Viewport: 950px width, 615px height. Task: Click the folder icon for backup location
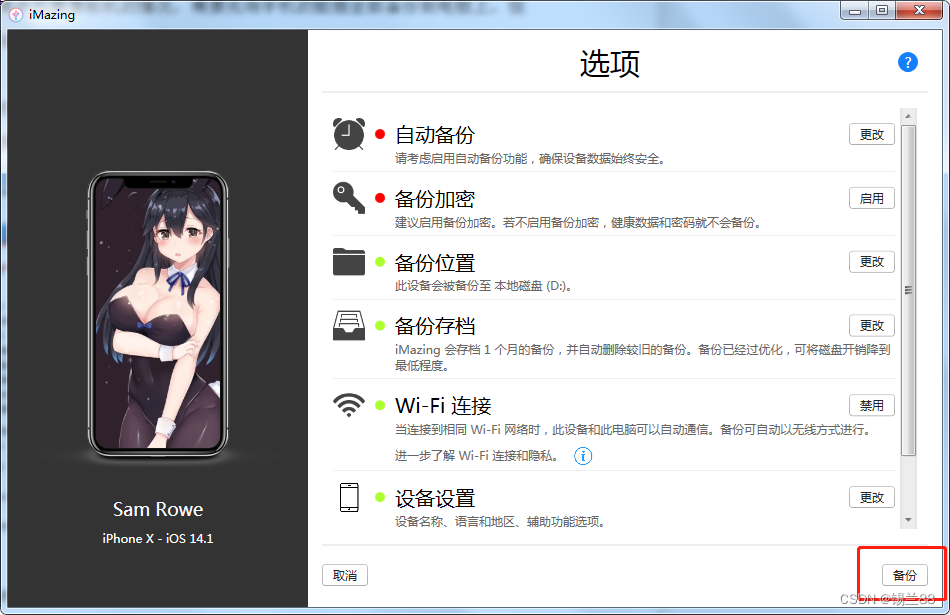coord(348,262)
